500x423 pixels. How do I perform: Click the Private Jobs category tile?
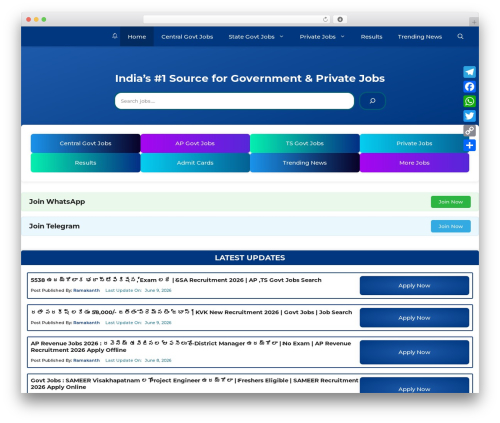point(414,143)
